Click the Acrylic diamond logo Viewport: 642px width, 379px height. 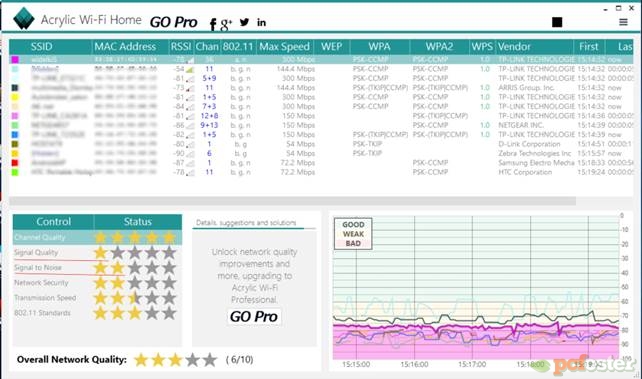pos(23,18)
